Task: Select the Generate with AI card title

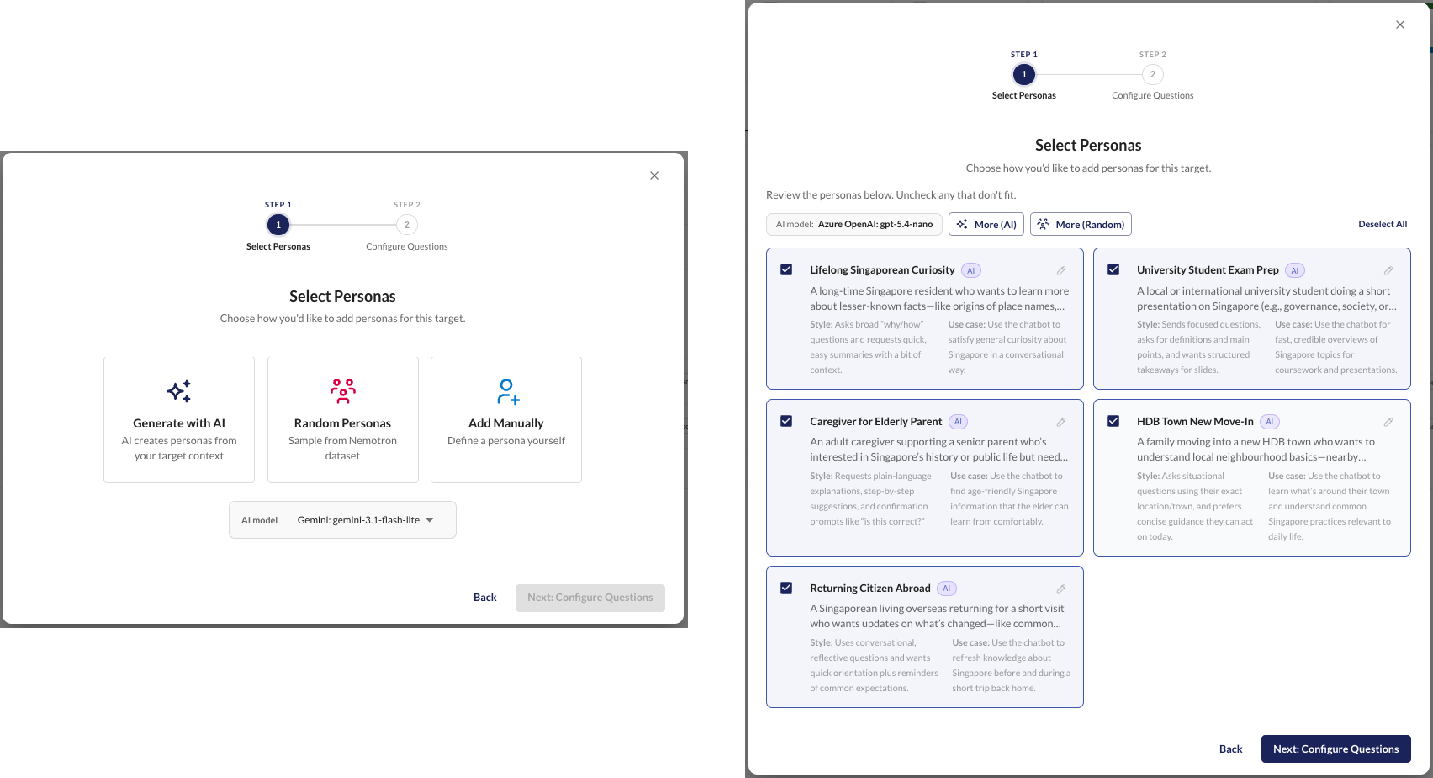Action: coord(179,423)
